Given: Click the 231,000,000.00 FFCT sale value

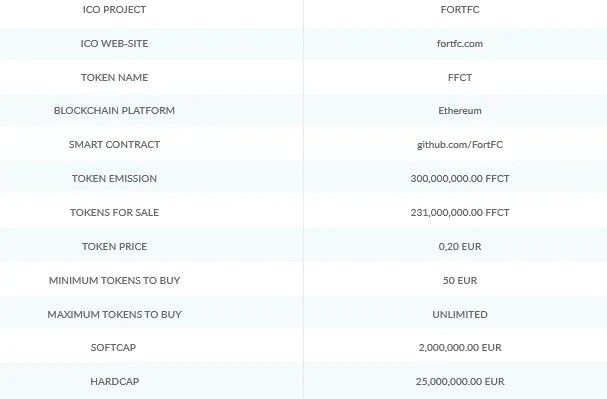Looking at the screenshot, I should click(x=460, y=213).
